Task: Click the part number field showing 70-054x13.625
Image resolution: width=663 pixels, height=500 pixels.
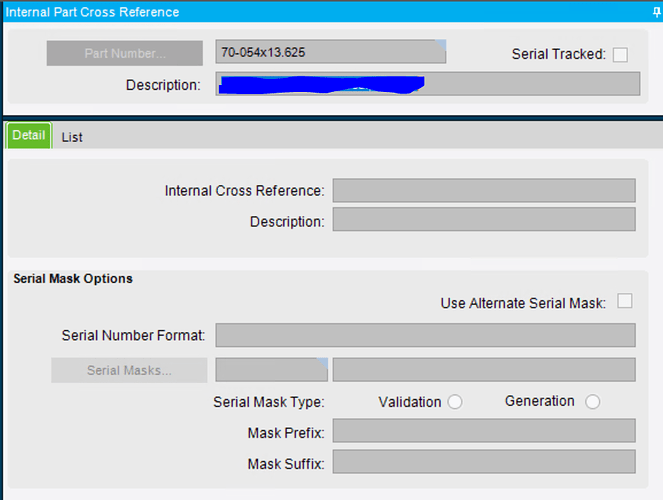Action: click(x=330, y=53)
